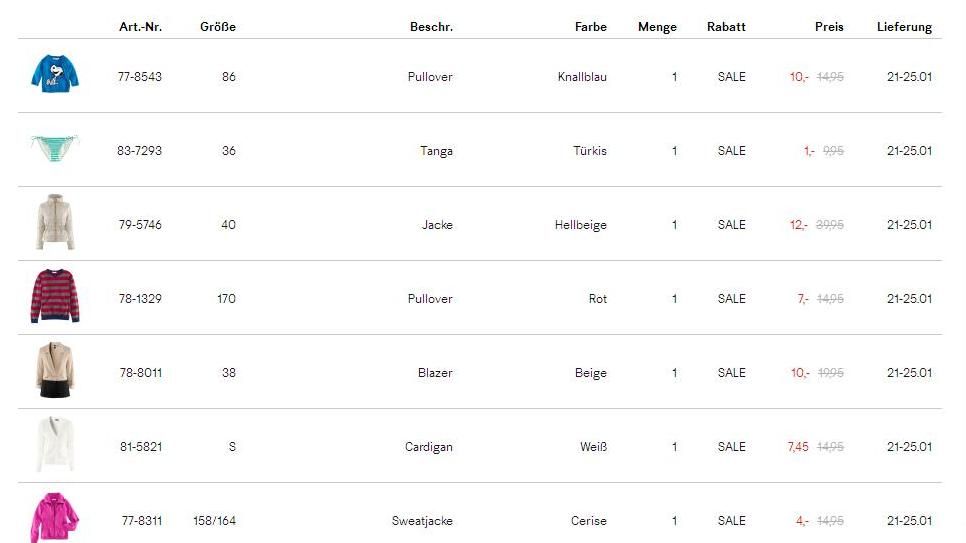The height and width of the screenshot is (543, 966).
Task: Click the Art.-Nr. column header
Action: tap(140, 27)
